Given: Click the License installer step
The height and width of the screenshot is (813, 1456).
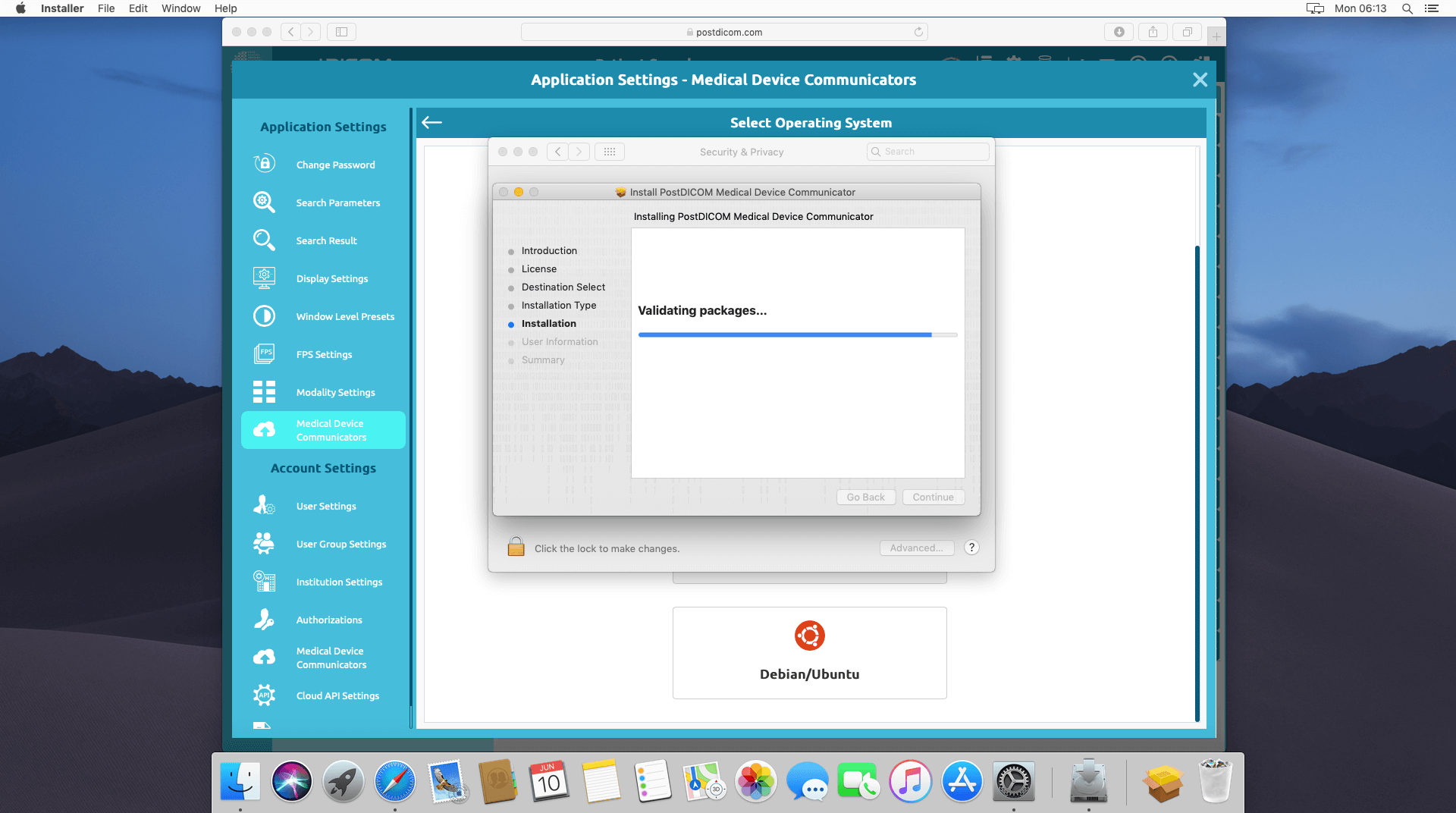Looking at the screenshot, I should pyautogui.click(x=539, y=268).
